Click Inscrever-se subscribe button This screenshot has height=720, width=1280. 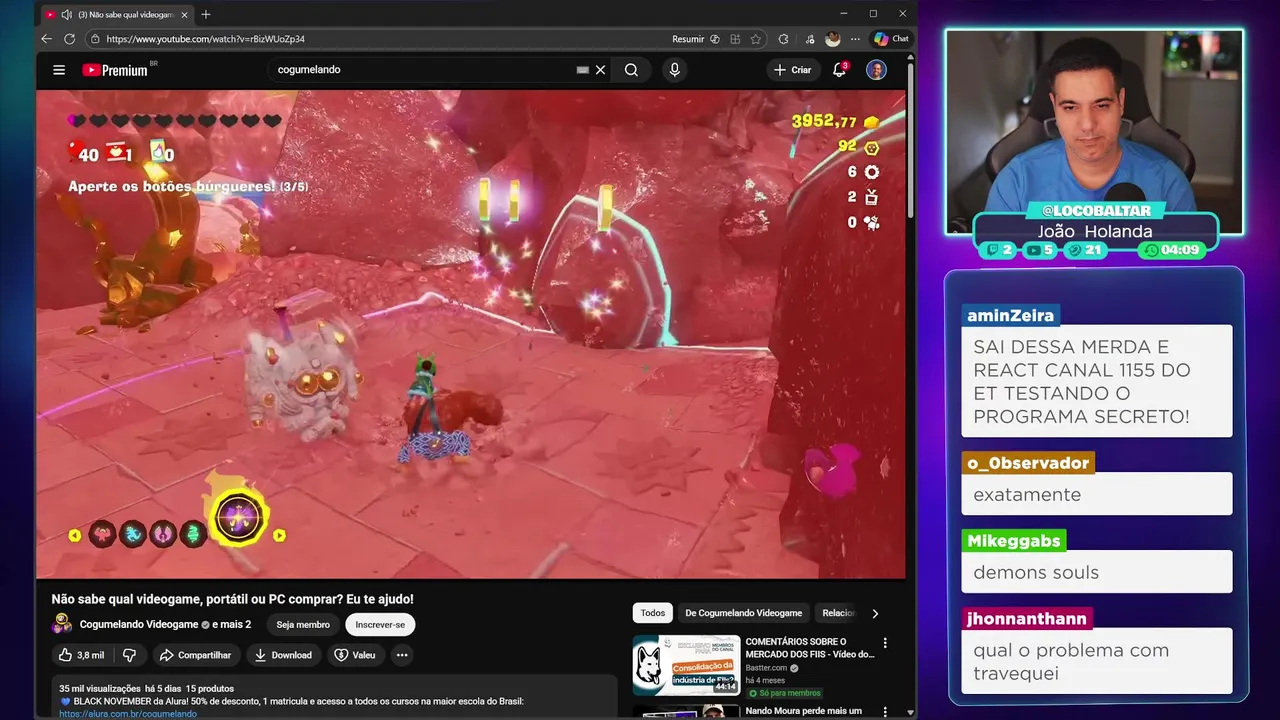point(380,624)
